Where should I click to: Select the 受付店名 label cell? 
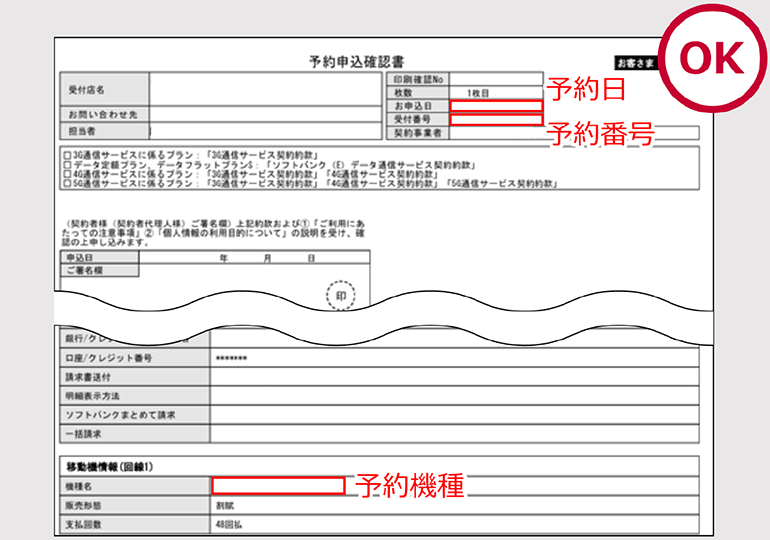pyautogui.click(x=105, y=89)
